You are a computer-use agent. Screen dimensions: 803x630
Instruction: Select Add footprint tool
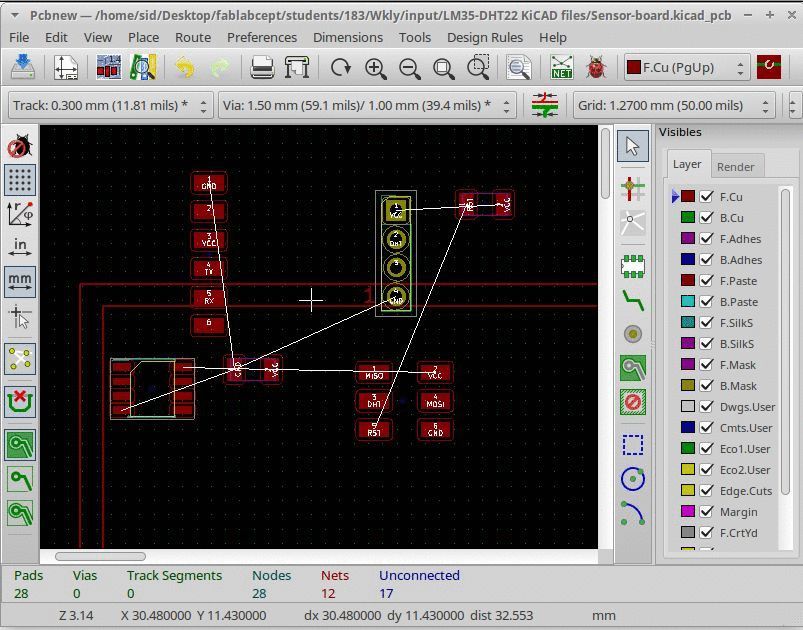pyautogui.click(x=633, y=266)
